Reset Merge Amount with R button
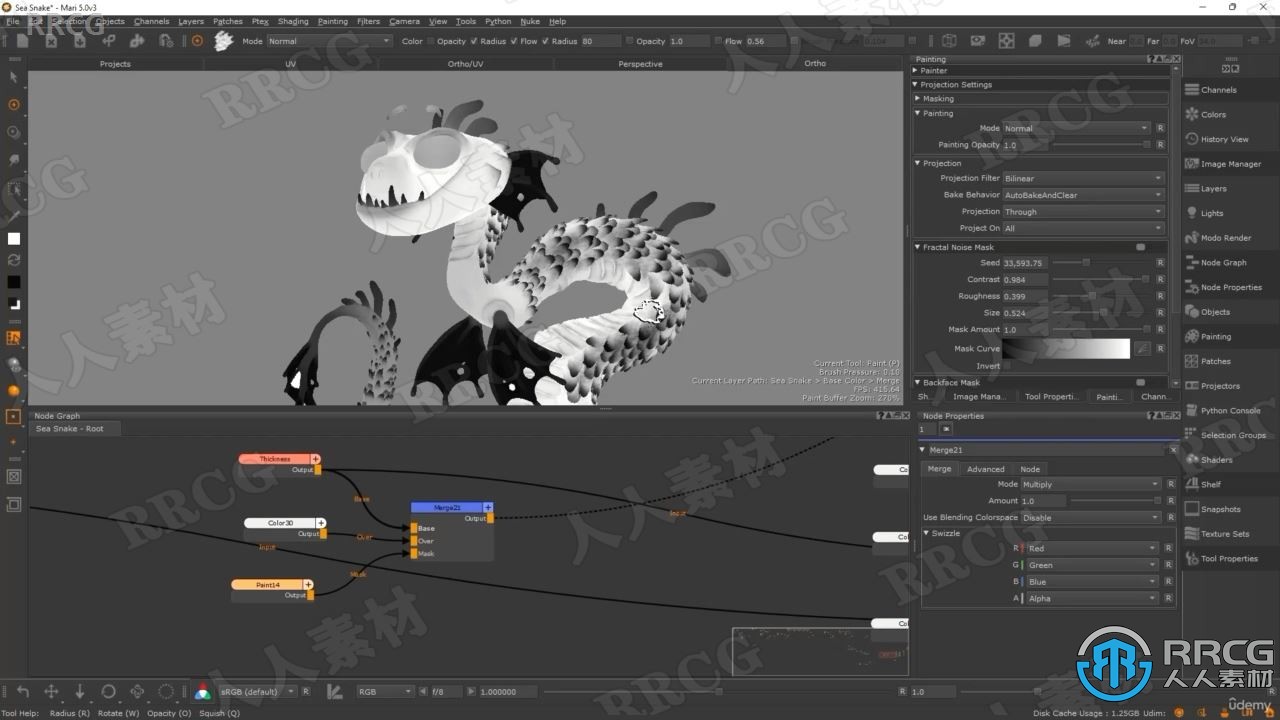Image resolution: width=1280 pixels, height=720 pixels. click(1171, 500)
